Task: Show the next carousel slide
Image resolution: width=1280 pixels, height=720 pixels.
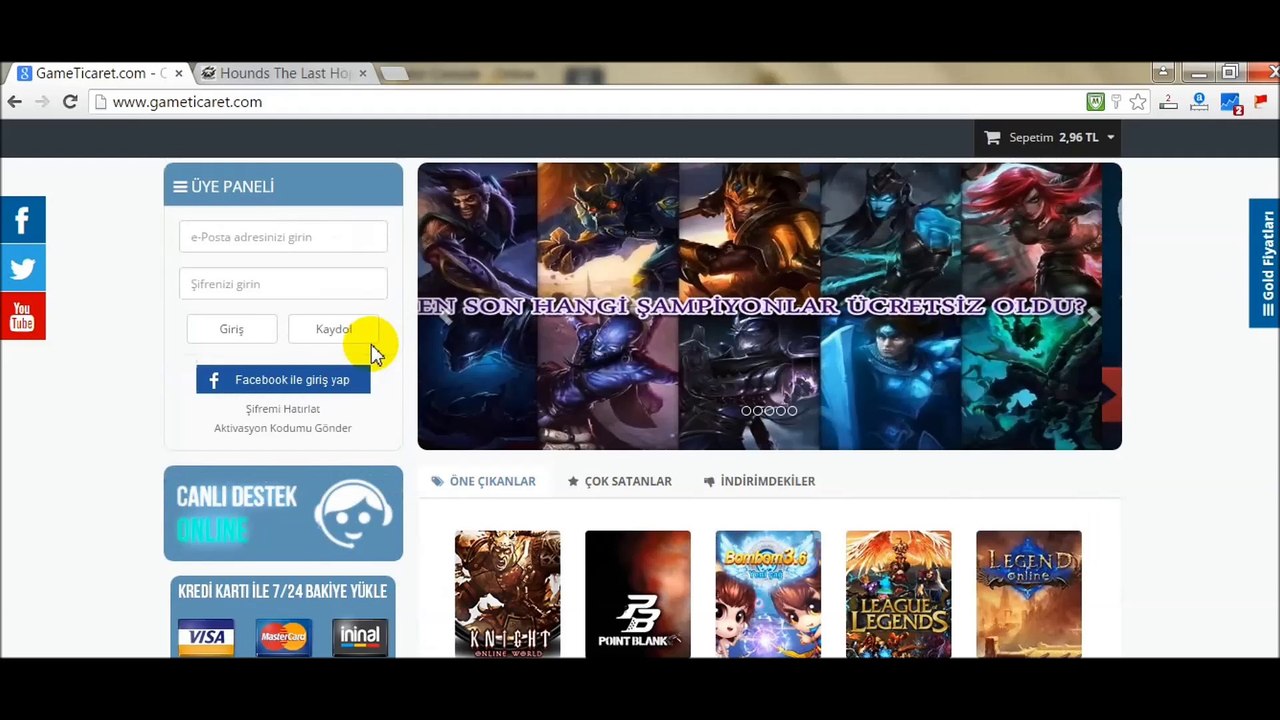Action: (x=1093, y=316)
